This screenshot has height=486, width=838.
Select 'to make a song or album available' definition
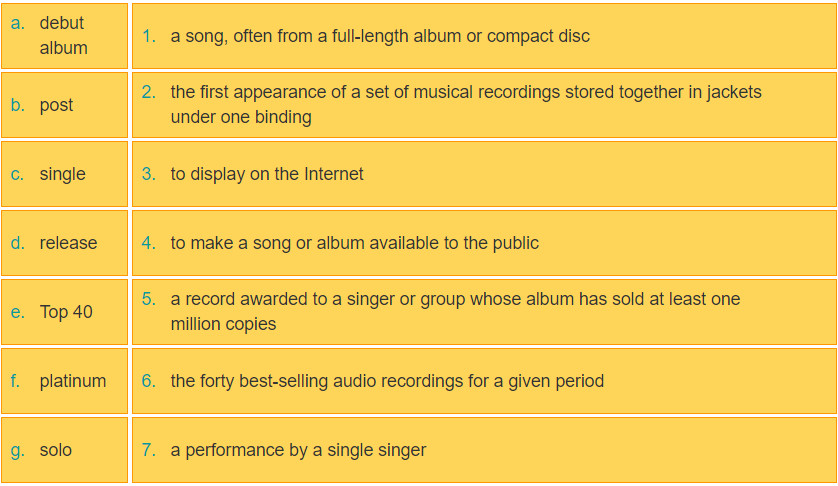(x=354, y=243)
